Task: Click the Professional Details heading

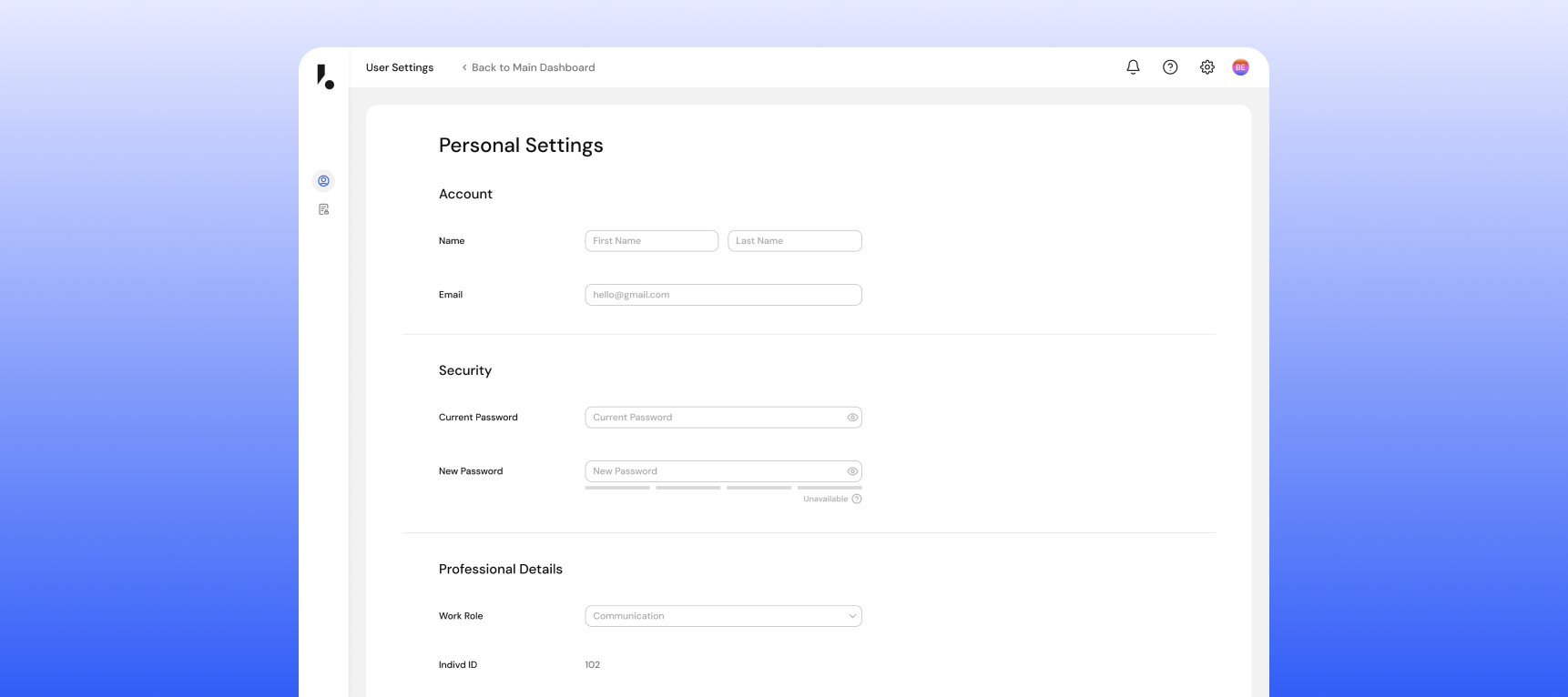Action: (501, 569)
